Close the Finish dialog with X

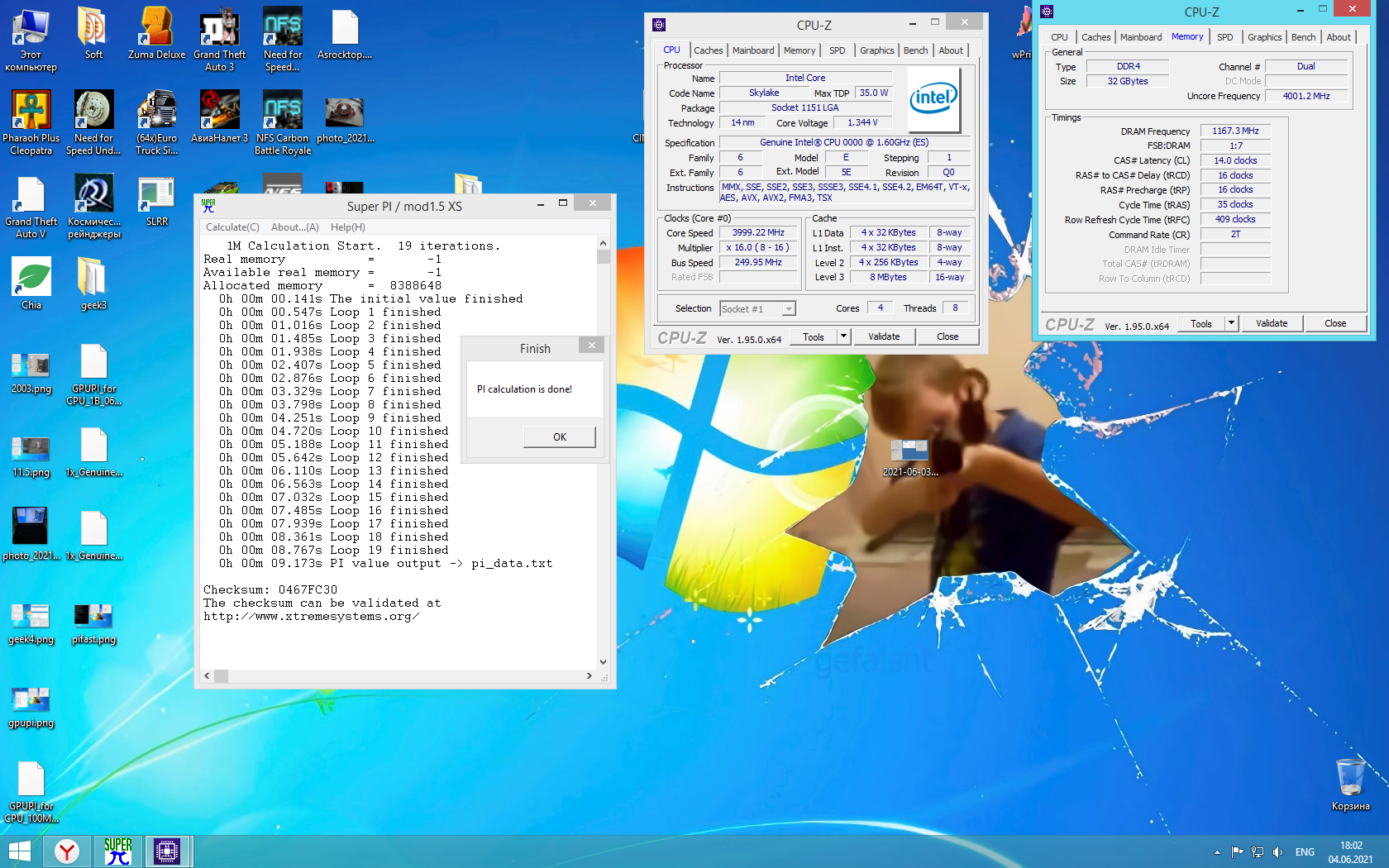pyautogui.click(x=592, y=345)
